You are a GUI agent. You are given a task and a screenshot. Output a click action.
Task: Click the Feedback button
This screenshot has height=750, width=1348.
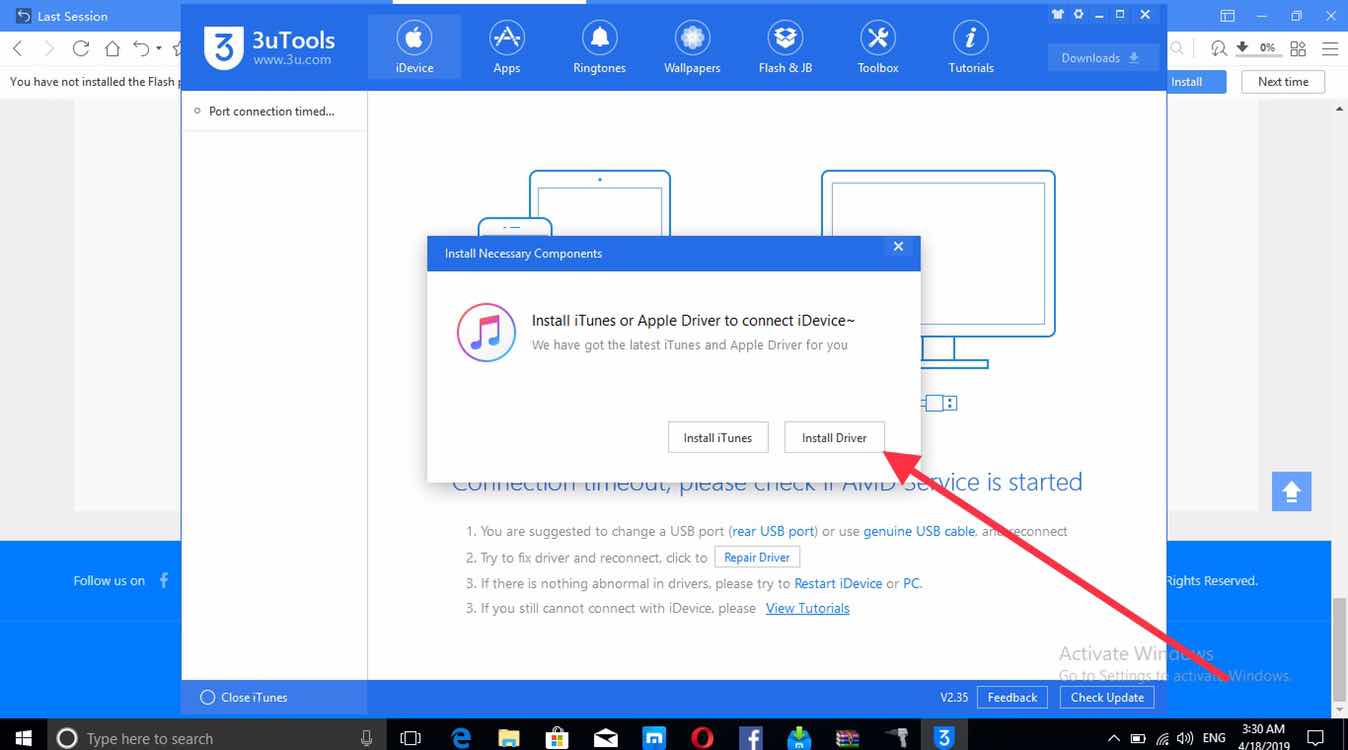click(1012, 697)
